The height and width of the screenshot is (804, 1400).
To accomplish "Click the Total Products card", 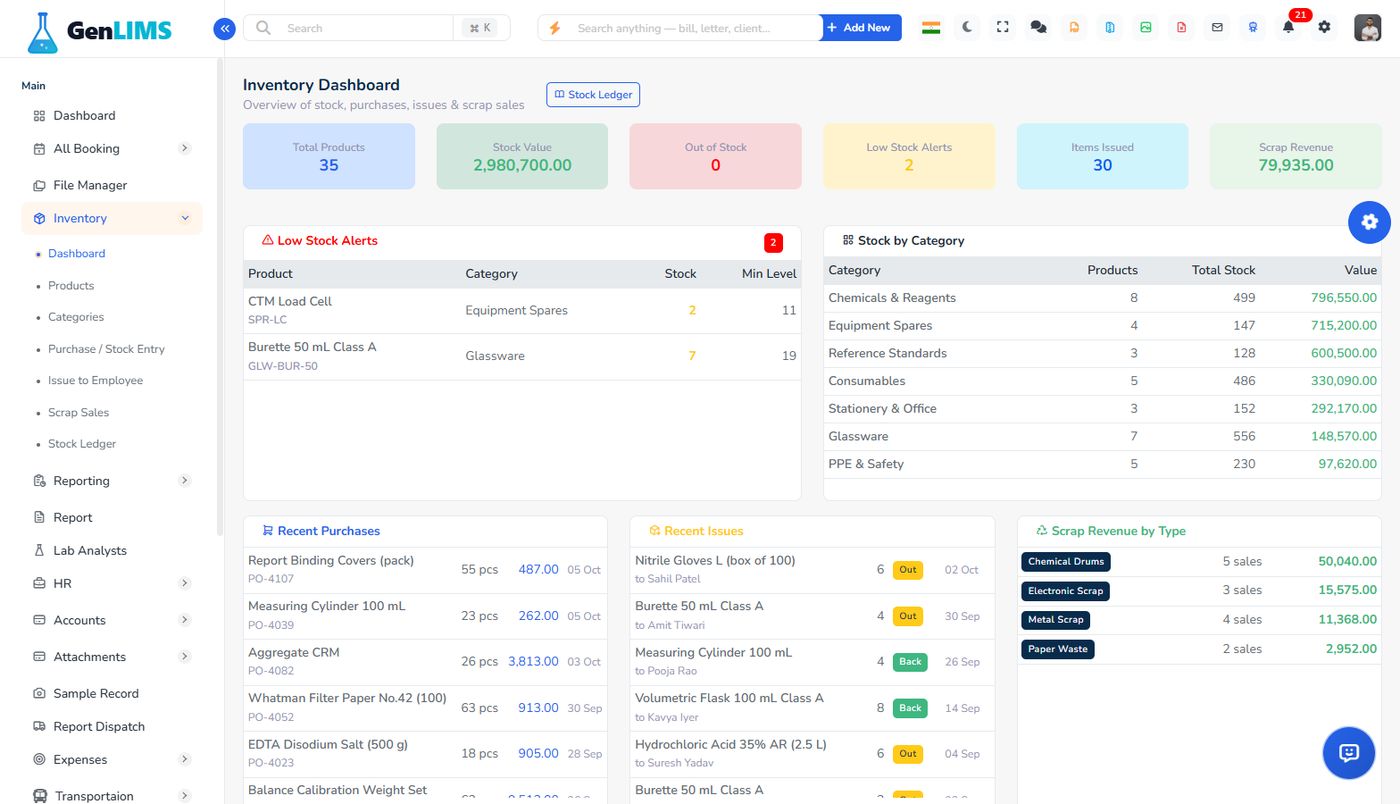I will click(329, 156).
